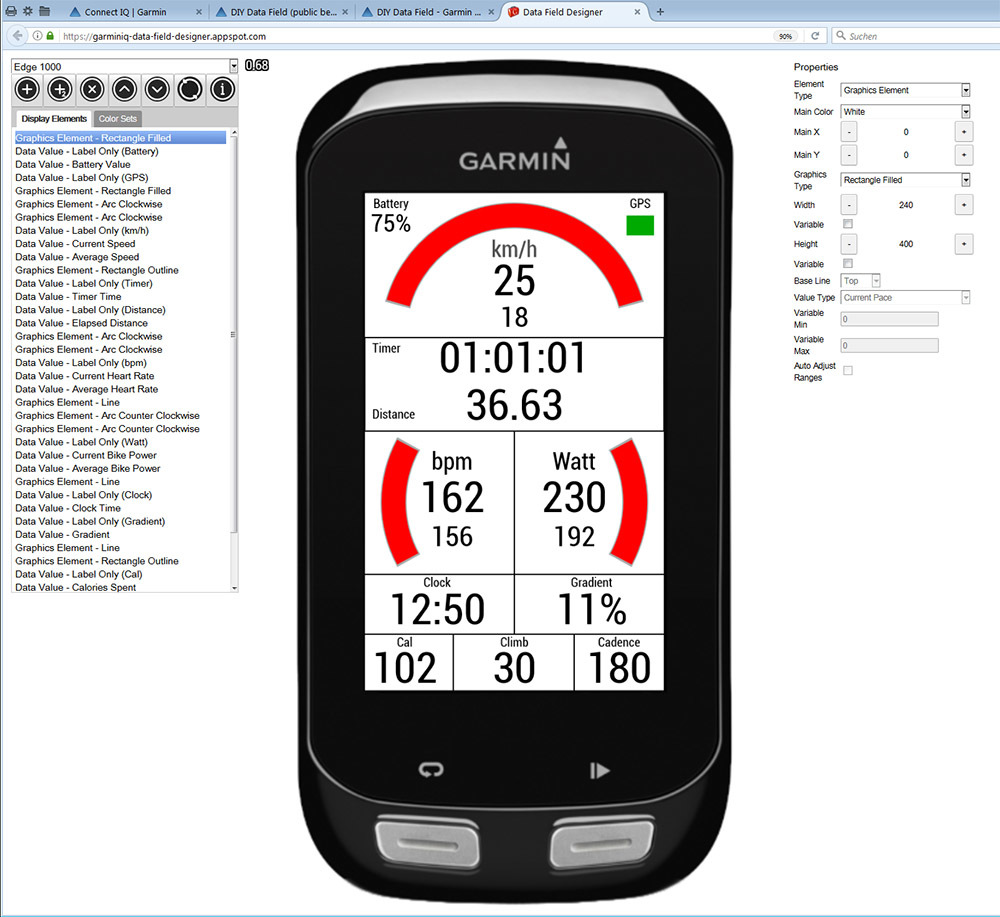This screenshot has height=917, width=1000.
Task: Open the Main Color dropdown
Action: (966, 112)
